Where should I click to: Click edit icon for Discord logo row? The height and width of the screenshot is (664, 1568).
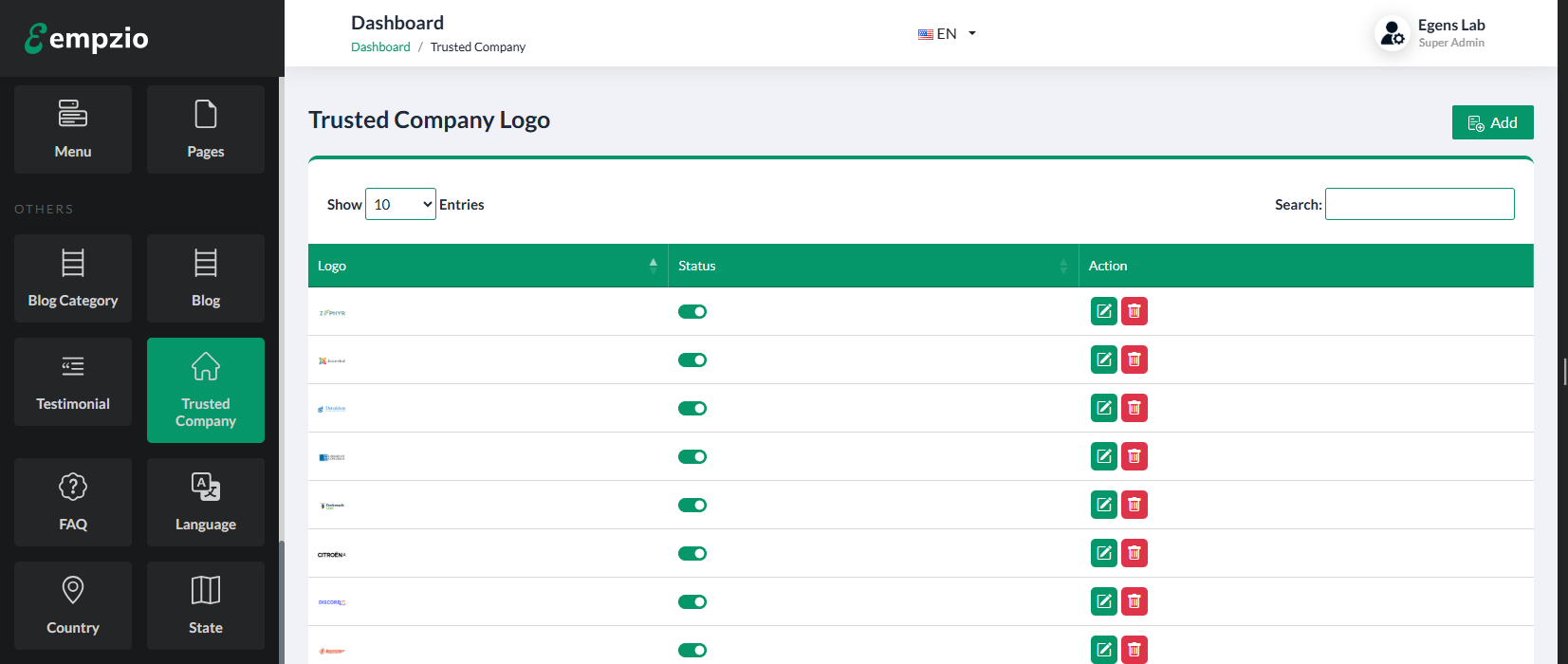click(x=1103, y=601)
